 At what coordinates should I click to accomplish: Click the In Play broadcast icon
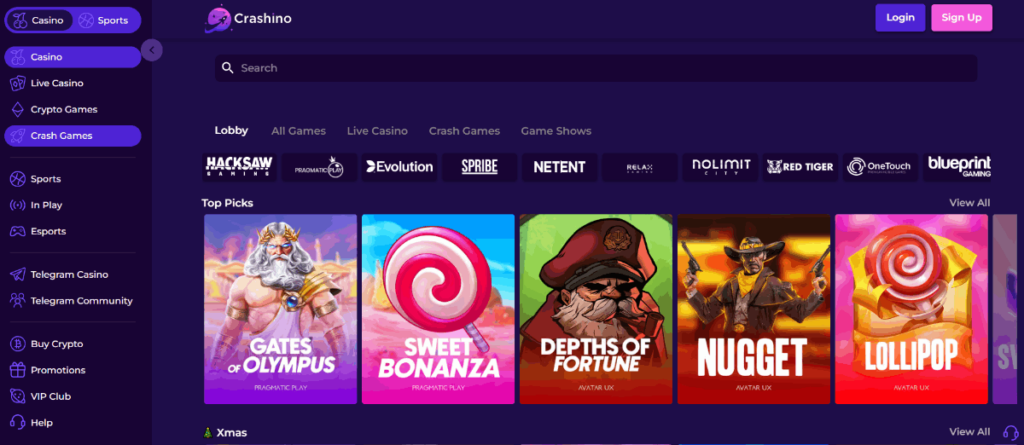point(18,205)
